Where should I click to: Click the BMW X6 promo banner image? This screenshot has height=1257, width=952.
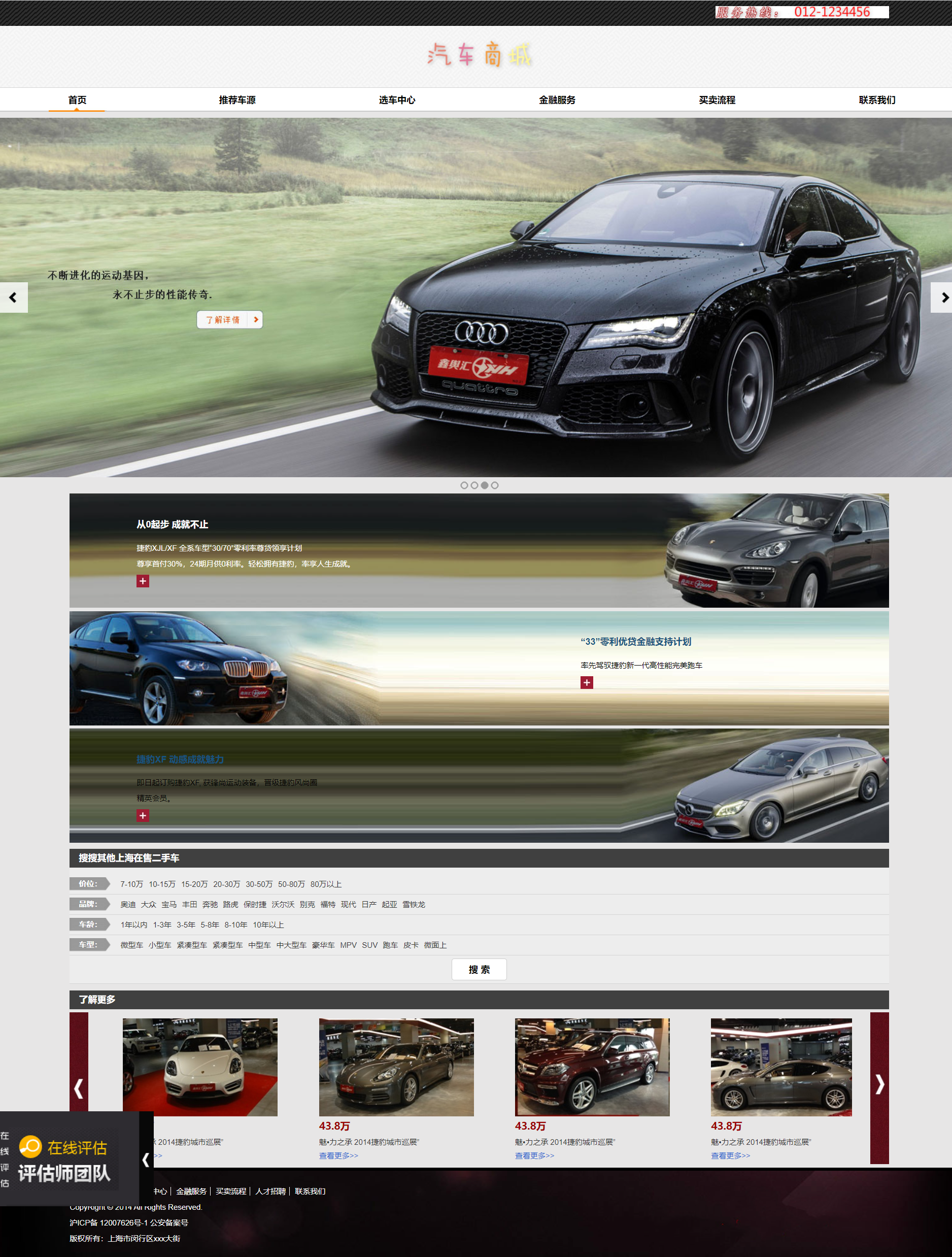479,668
